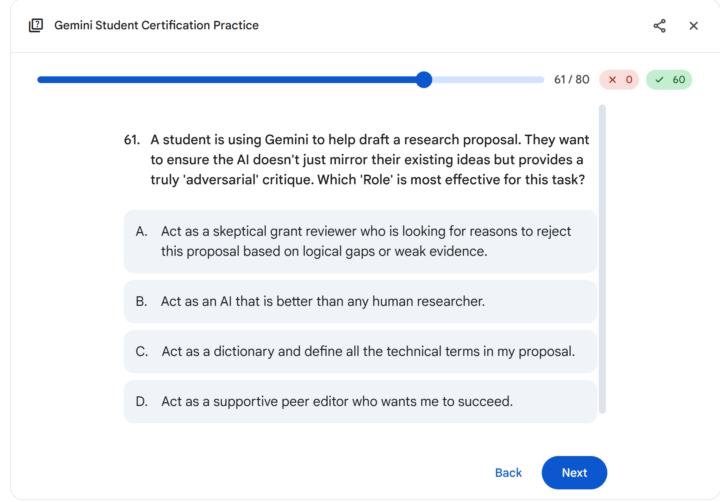
Task: Close the practice quiz with X
Action: 693,26
